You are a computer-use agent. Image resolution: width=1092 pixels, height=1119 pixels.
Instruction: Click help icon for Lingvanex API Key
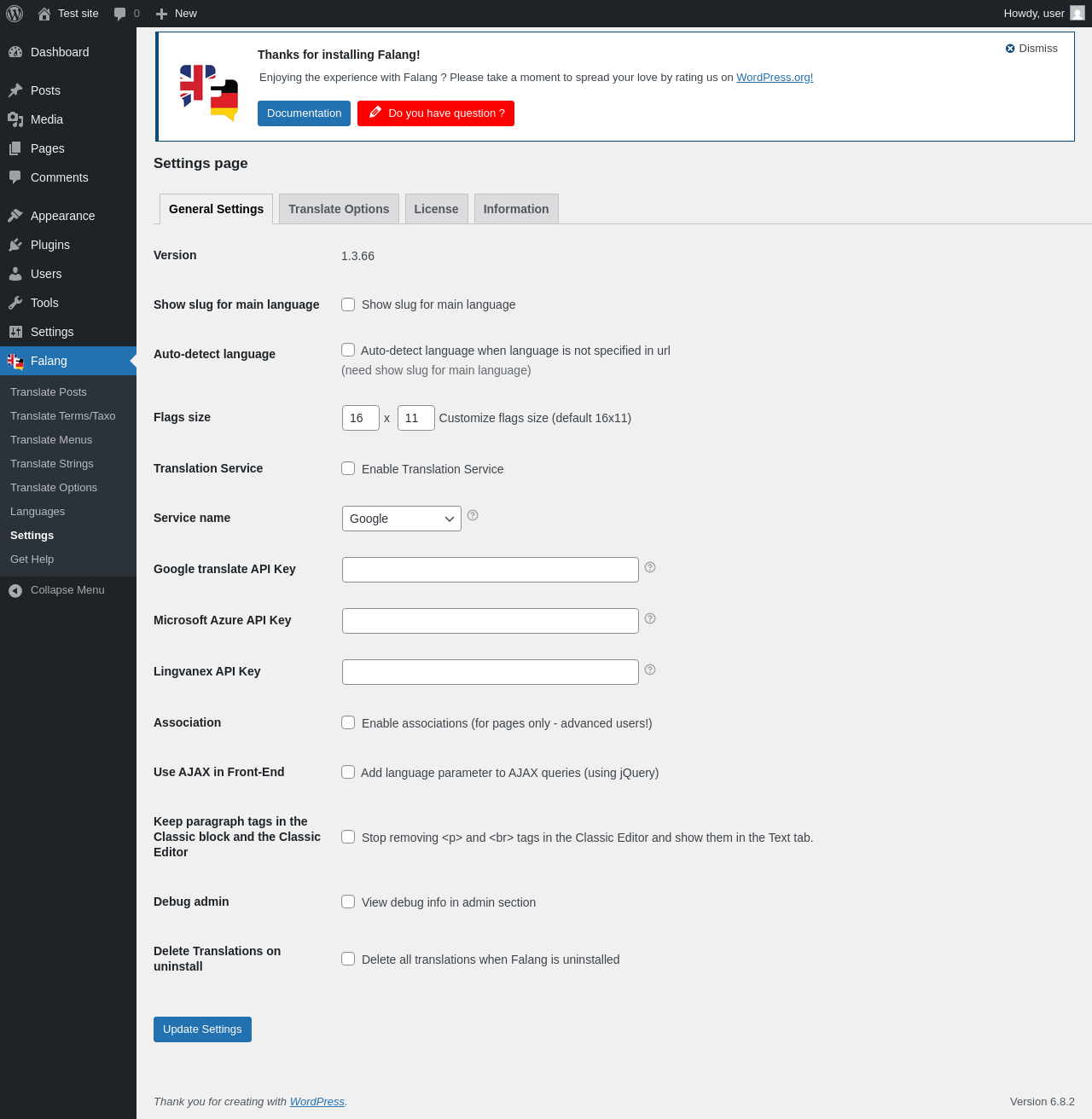click(x=650, y=670)
